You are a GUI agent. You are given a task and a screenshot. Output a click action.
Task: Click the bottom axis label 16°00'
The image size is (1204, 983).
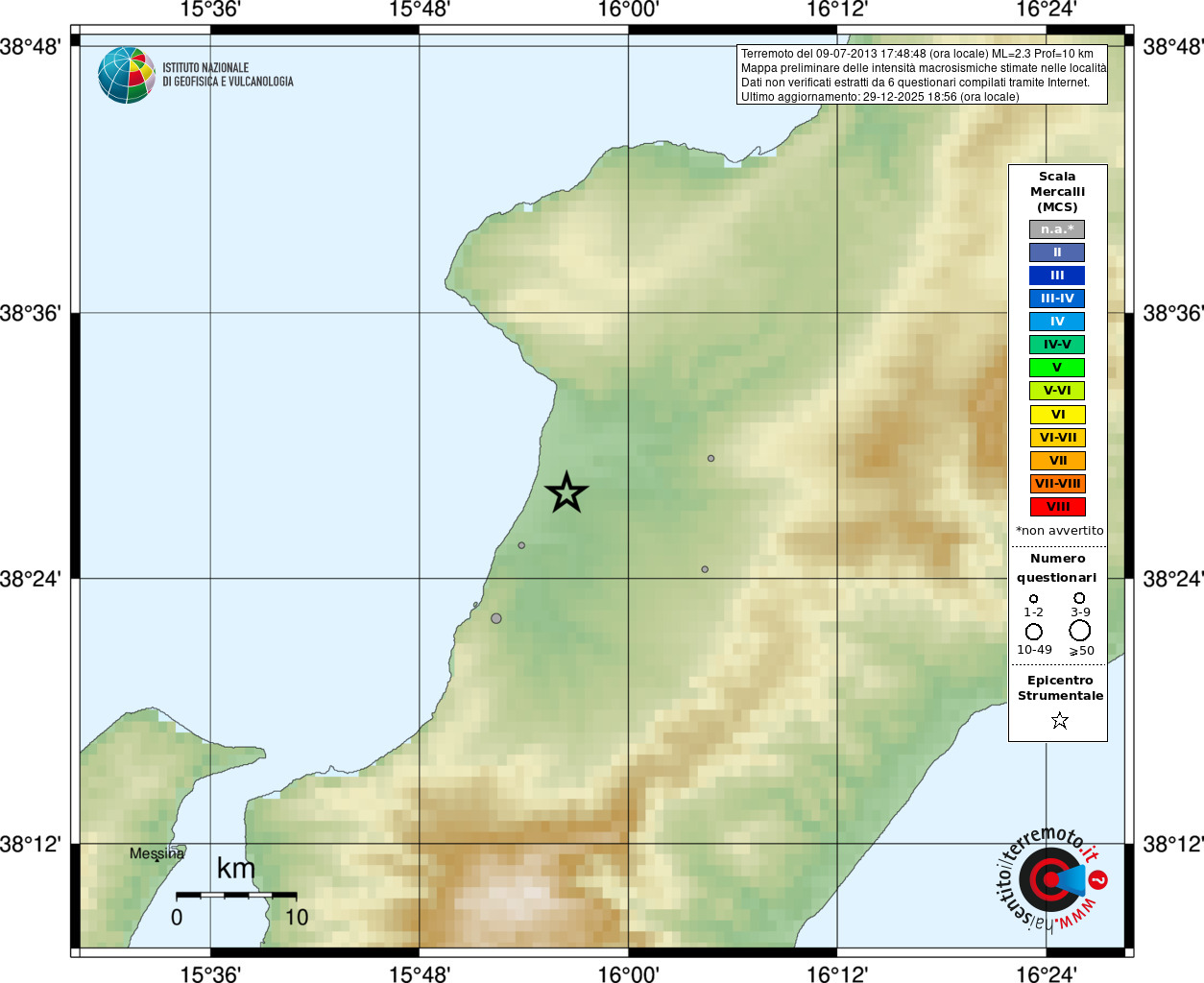pyautogui.click(x=628, y=973)
